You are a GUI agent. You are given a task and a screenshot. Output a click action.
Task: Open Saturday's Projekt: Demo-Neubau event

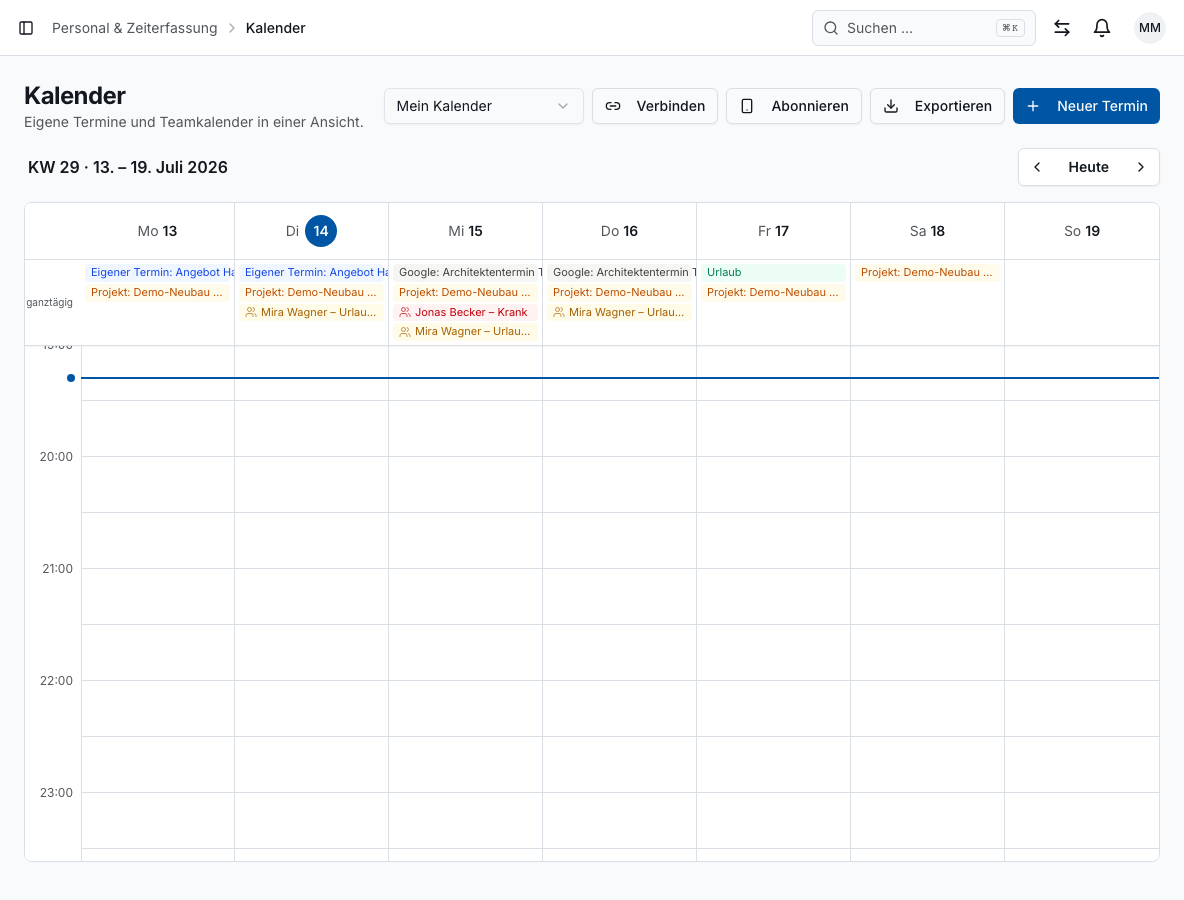click(x=927, y=273)
